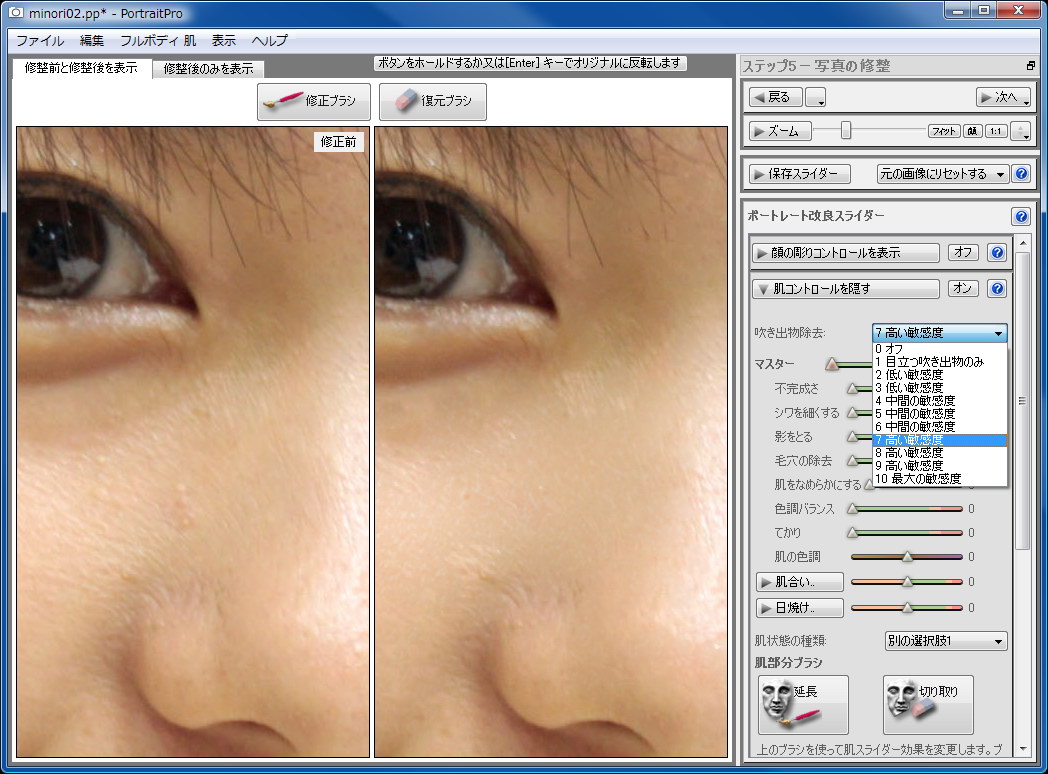
Task: Open the 保存スライダー menu
Action: click(799, 174)
